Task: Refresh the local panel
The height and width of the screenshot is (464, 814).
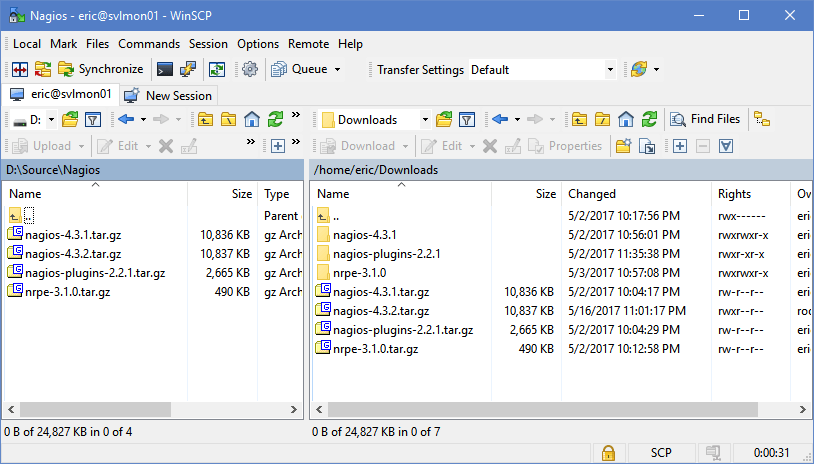Action: click(275, 120)
